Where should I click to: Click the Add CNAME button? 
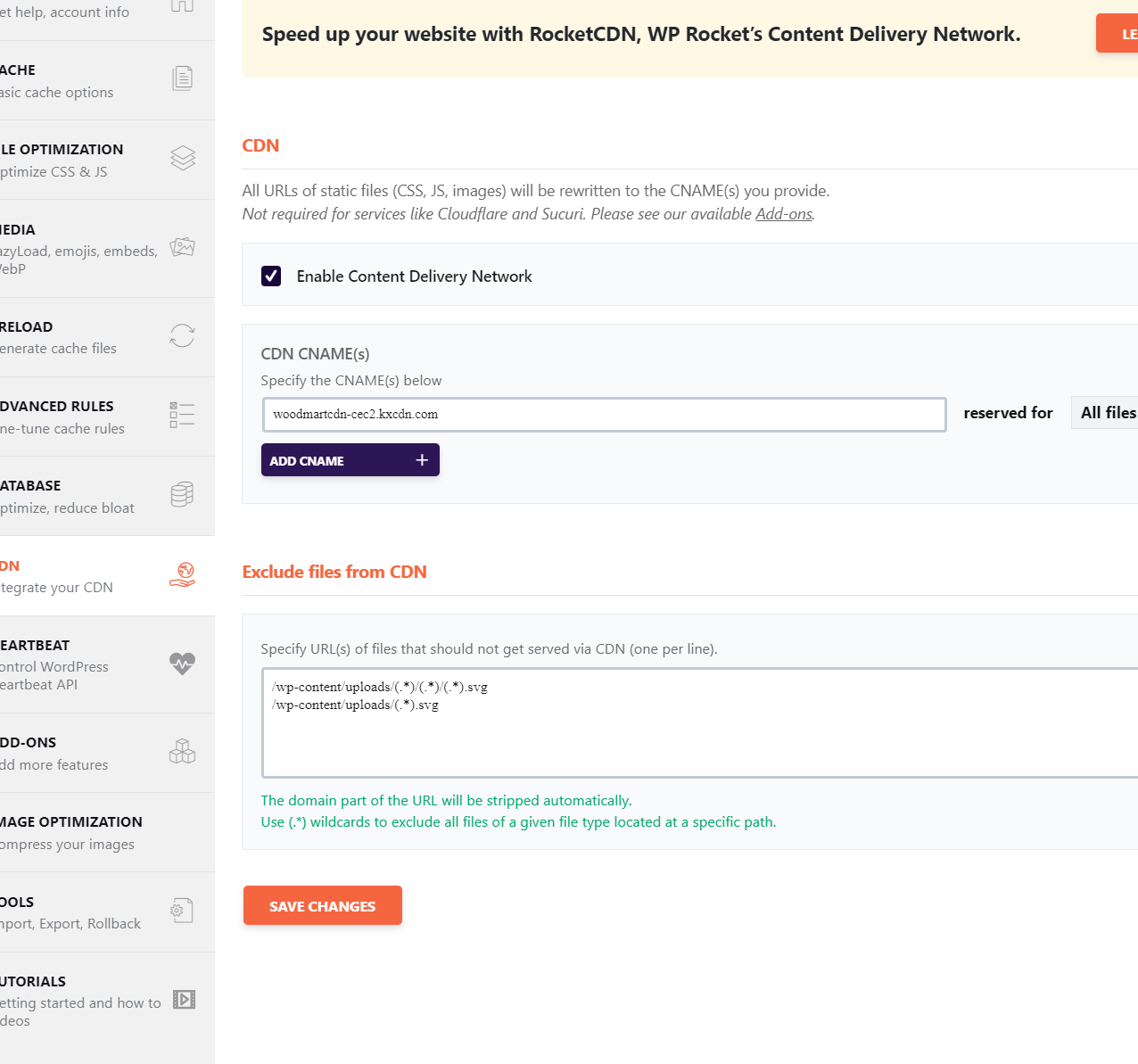[x=350, y=460]
